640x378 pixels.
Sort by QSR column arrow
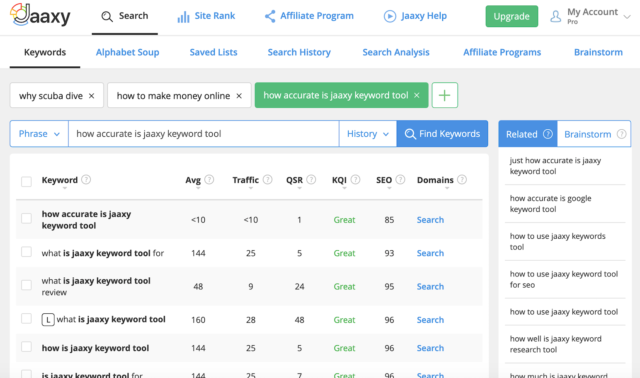coord(300,188)
